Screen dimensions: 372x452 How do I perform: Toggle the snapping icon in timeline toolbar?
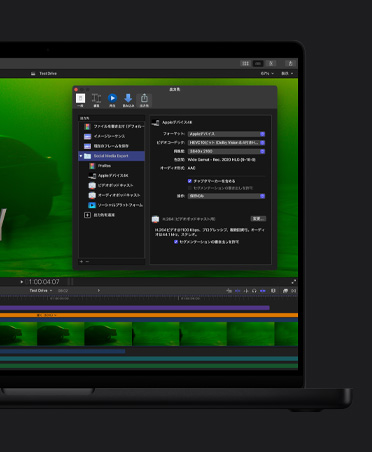pos(263,291)
